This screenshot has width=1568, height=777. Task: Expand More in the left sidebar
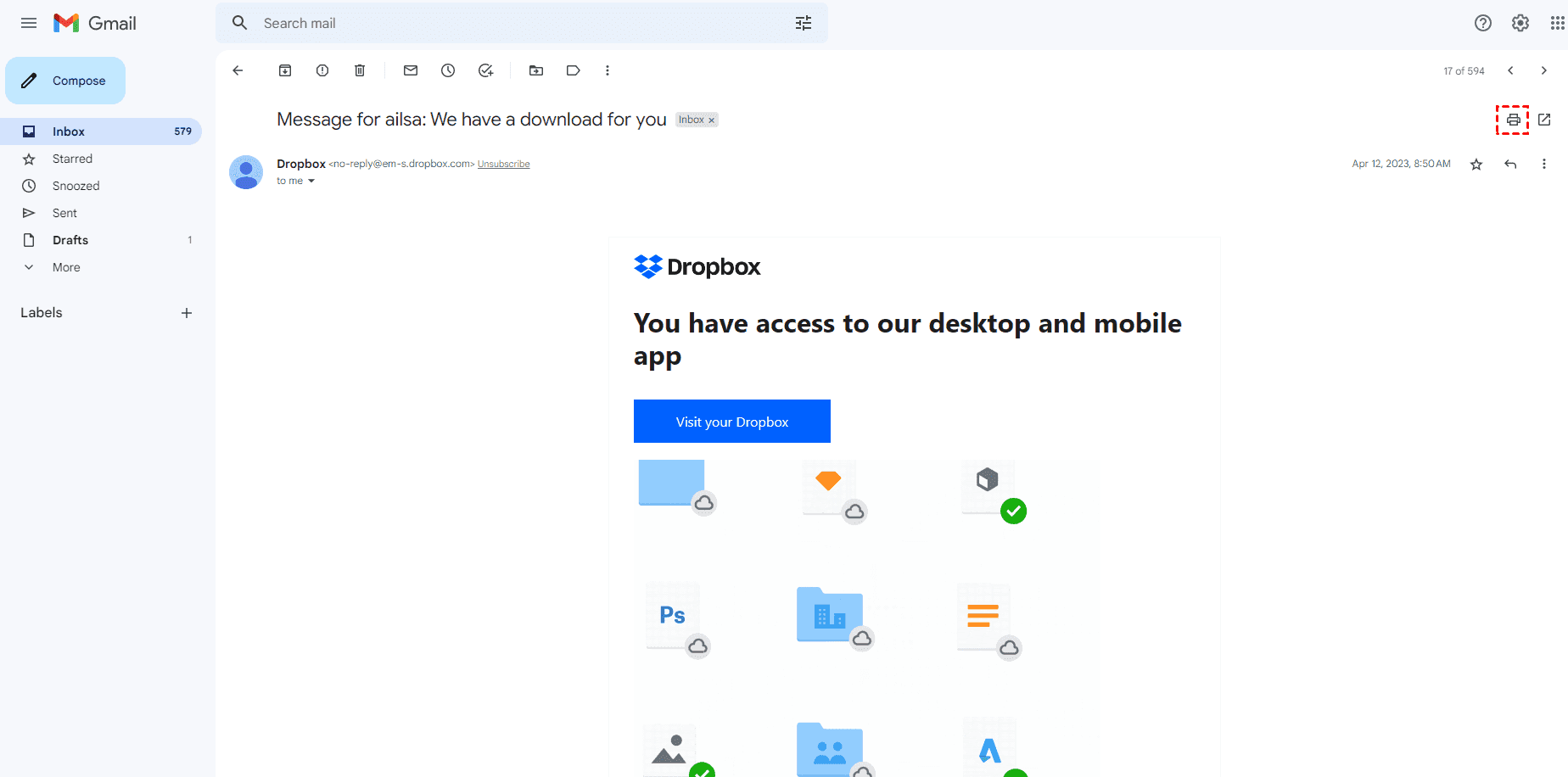66,267
